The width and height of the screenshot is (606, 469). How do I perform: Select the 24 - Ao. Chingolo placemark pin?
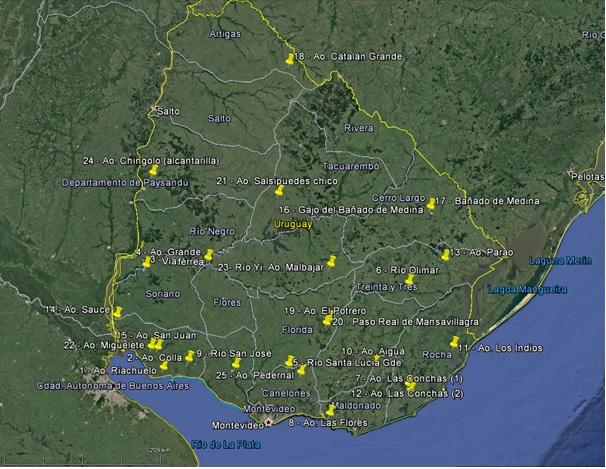(154, 170)
